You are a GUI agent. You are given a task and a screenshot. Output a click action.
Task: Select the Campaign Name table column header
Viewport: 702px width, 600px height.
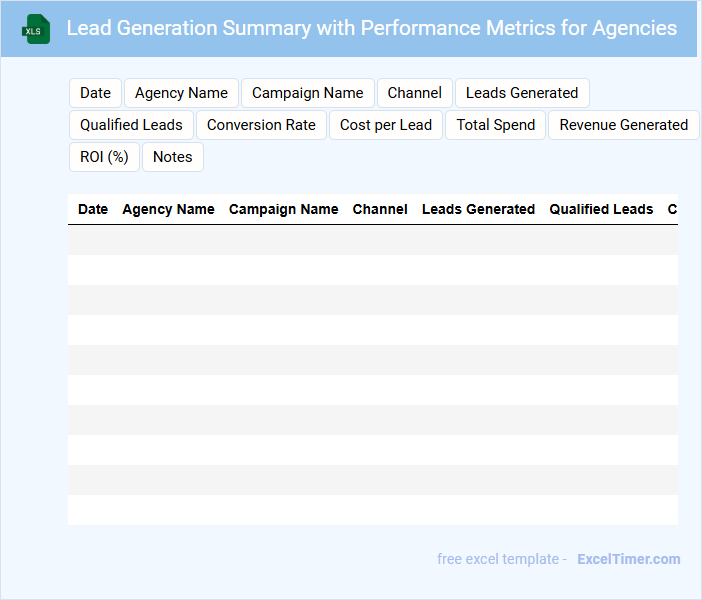coord(283,209)
